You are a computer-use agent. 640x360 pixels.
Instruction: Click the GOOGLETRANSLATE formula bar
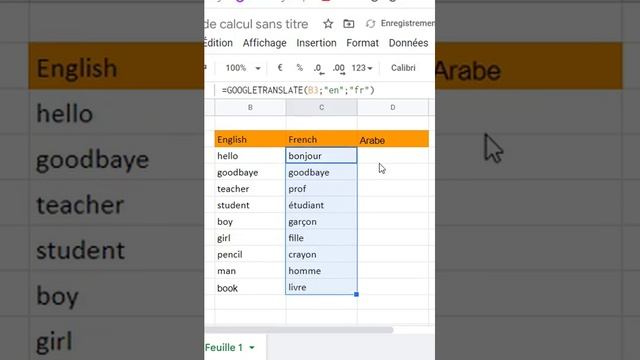(x=298, y=90)
